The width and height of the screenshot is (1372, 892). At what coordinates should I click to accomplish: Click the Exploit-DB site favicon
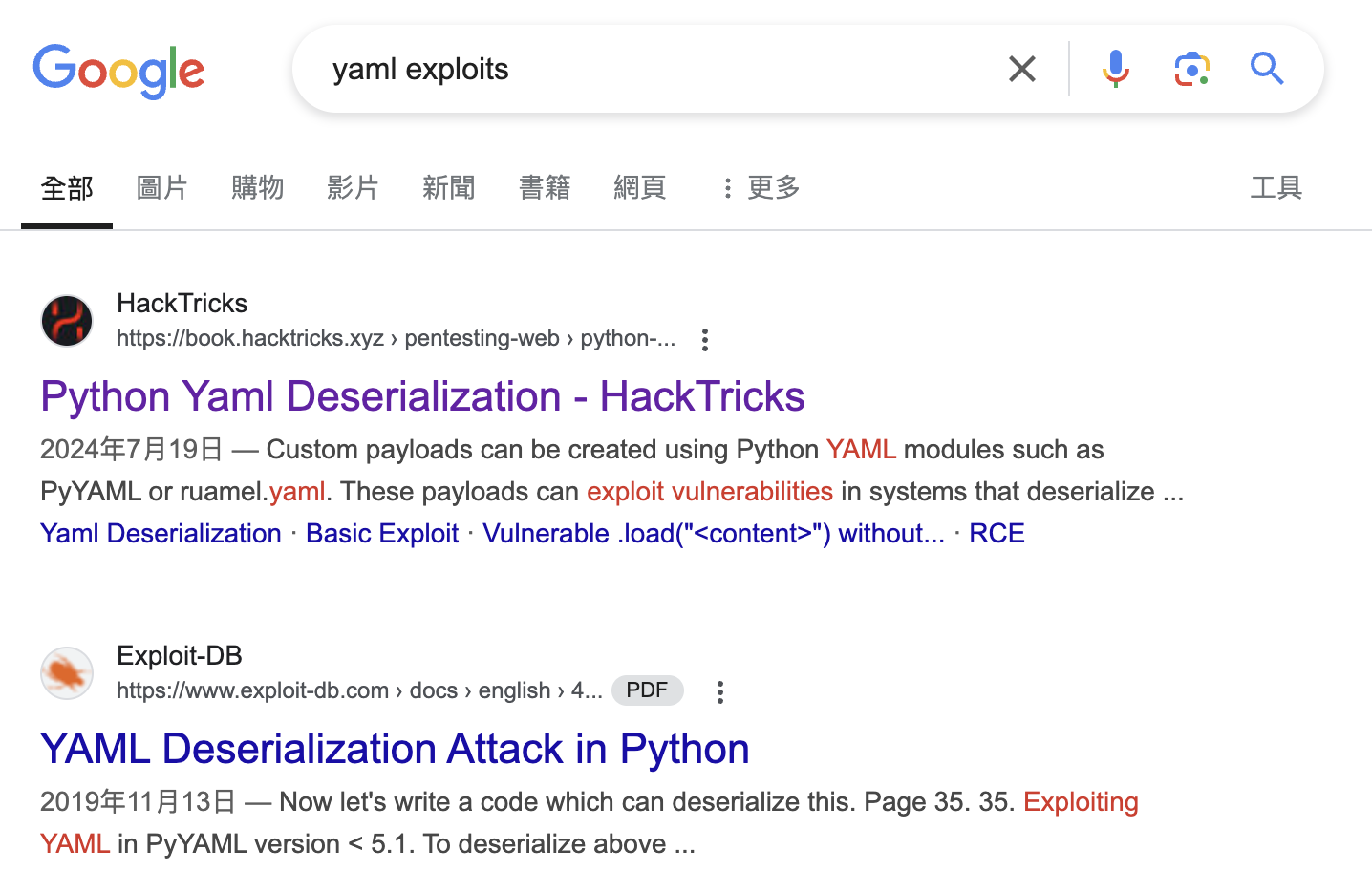(67, 672)
